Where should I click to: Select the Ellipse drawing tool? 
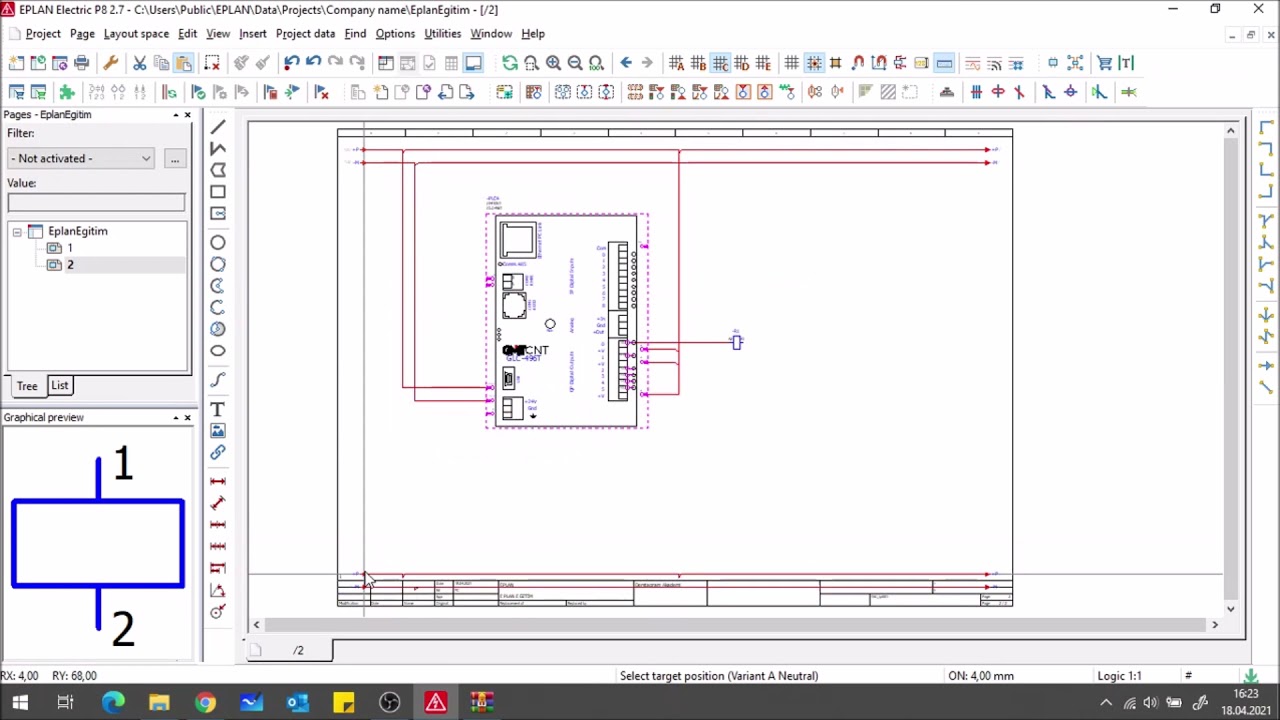point(218,350)
